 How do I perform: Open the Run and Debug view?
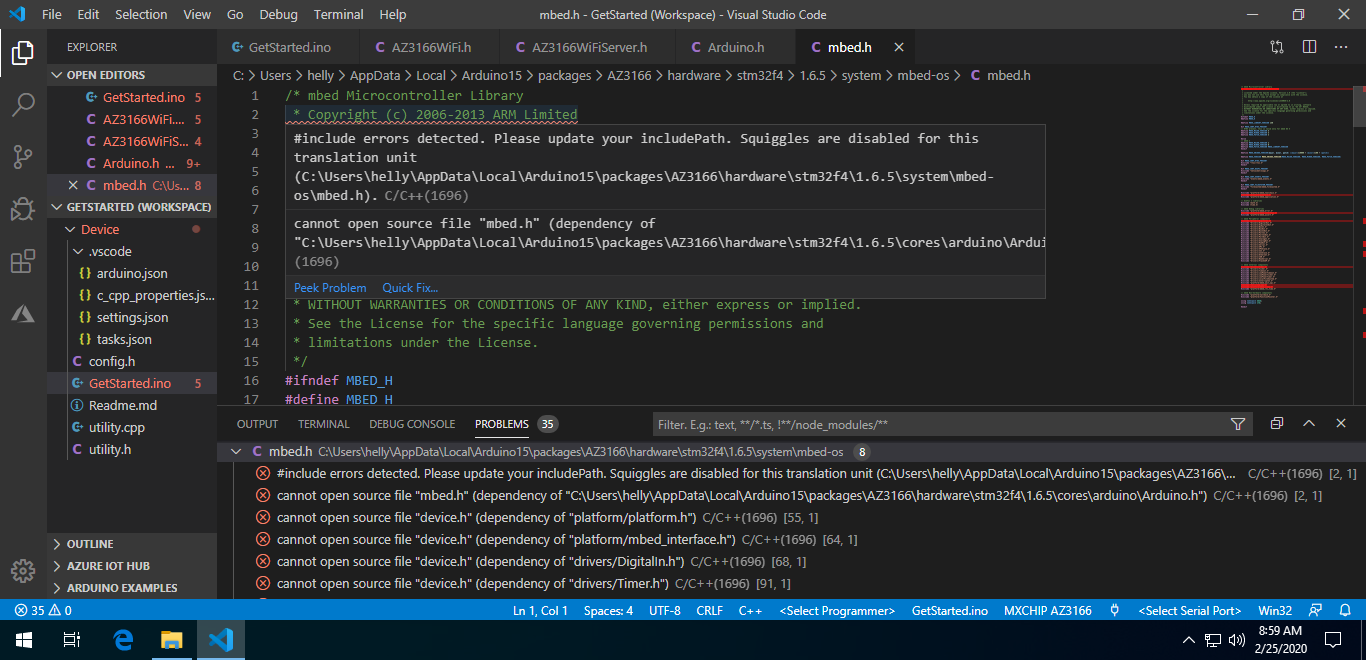23,209
